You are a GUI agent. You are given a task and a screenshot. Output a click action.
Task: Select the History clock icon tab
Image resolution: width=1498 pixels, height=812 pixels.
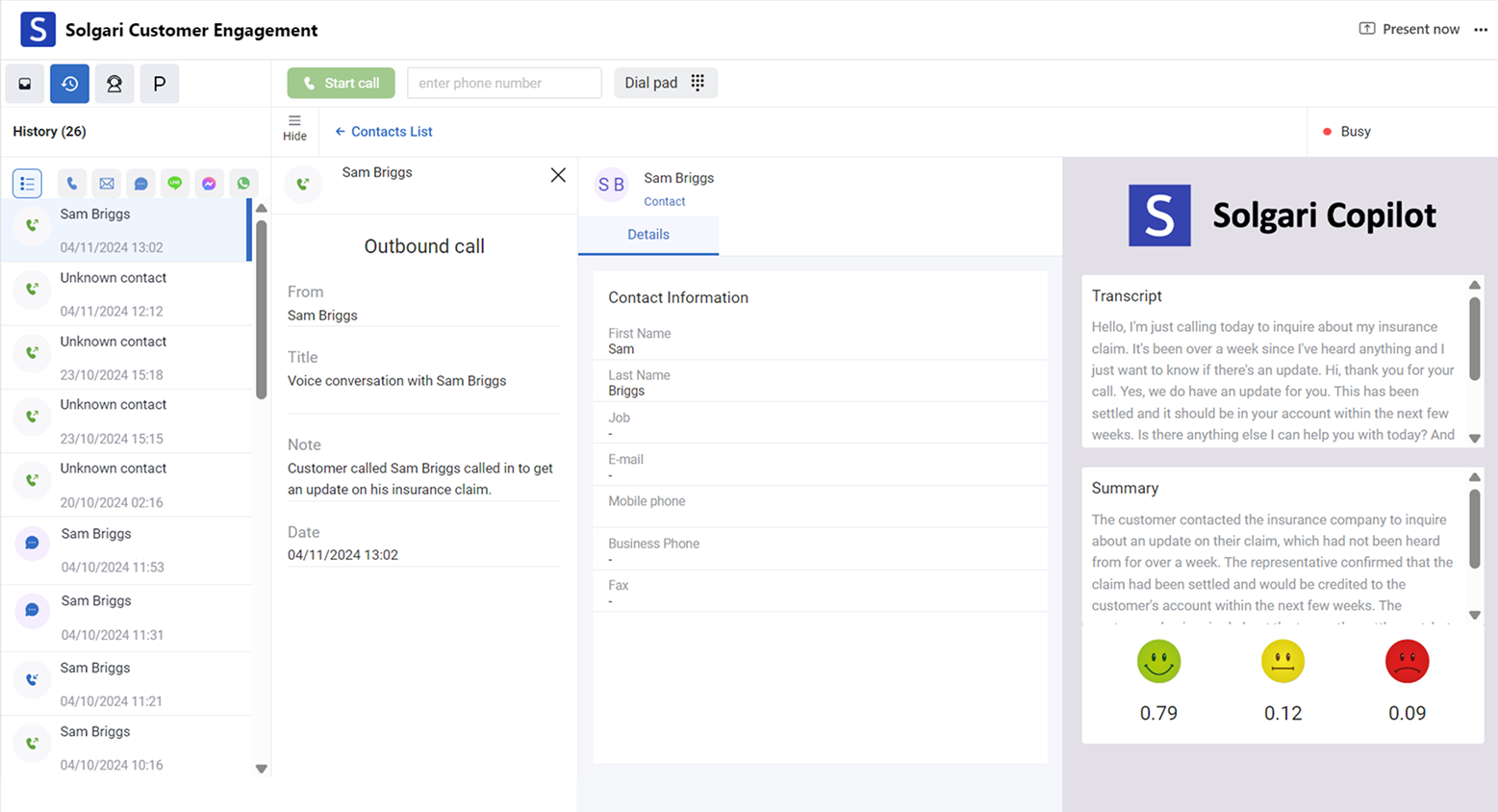70,84
